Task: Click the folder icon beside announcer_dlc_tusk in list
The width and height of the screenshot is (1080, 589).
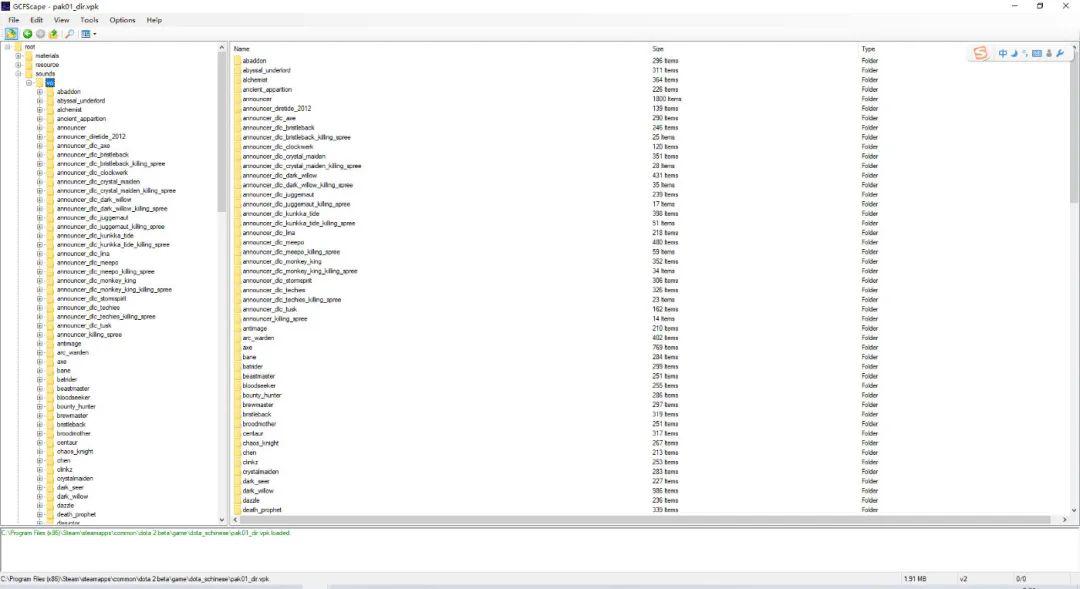Action: (238, 309)
